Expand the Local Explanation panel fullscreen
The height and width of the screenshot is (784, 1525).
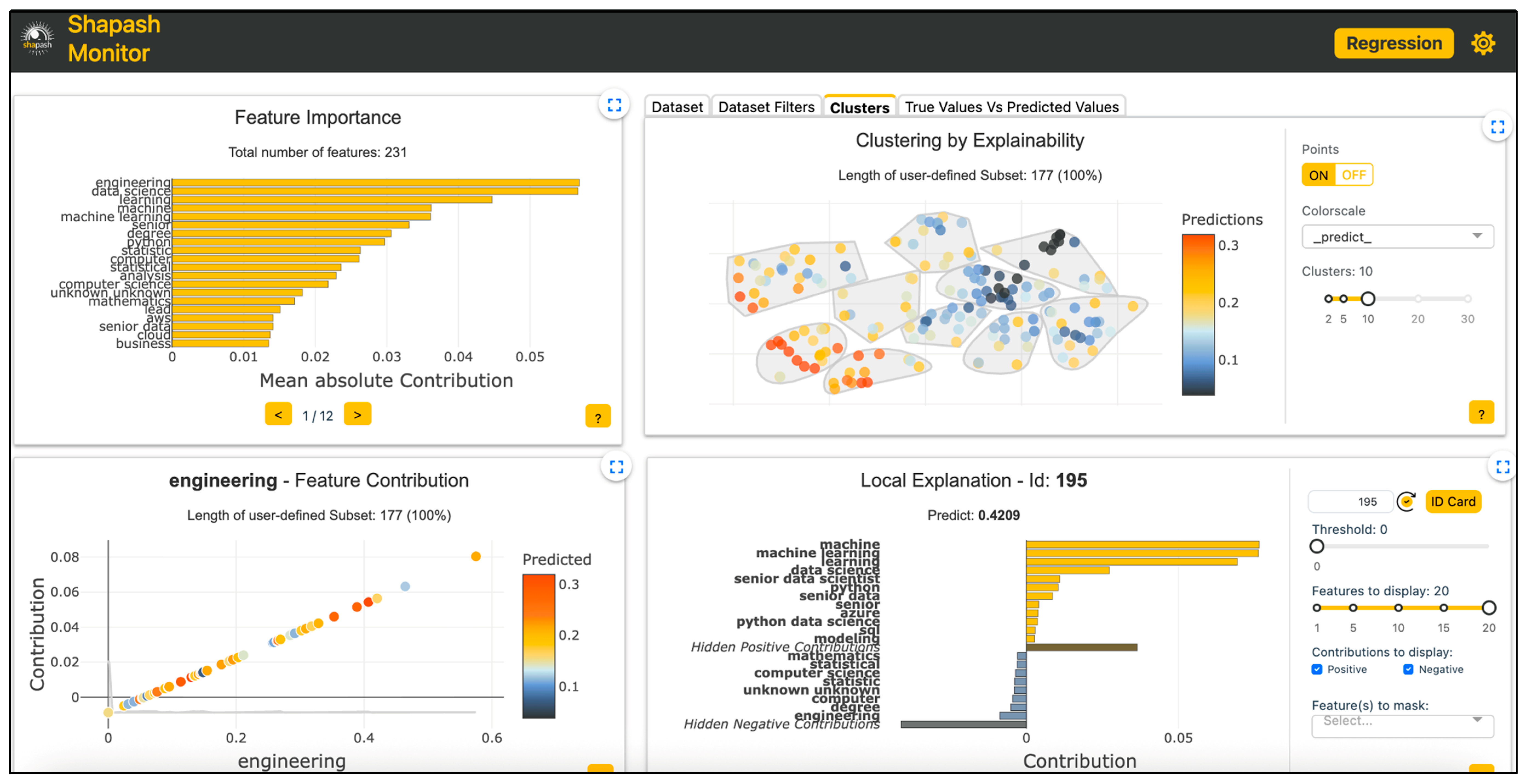coord(1503,467)
